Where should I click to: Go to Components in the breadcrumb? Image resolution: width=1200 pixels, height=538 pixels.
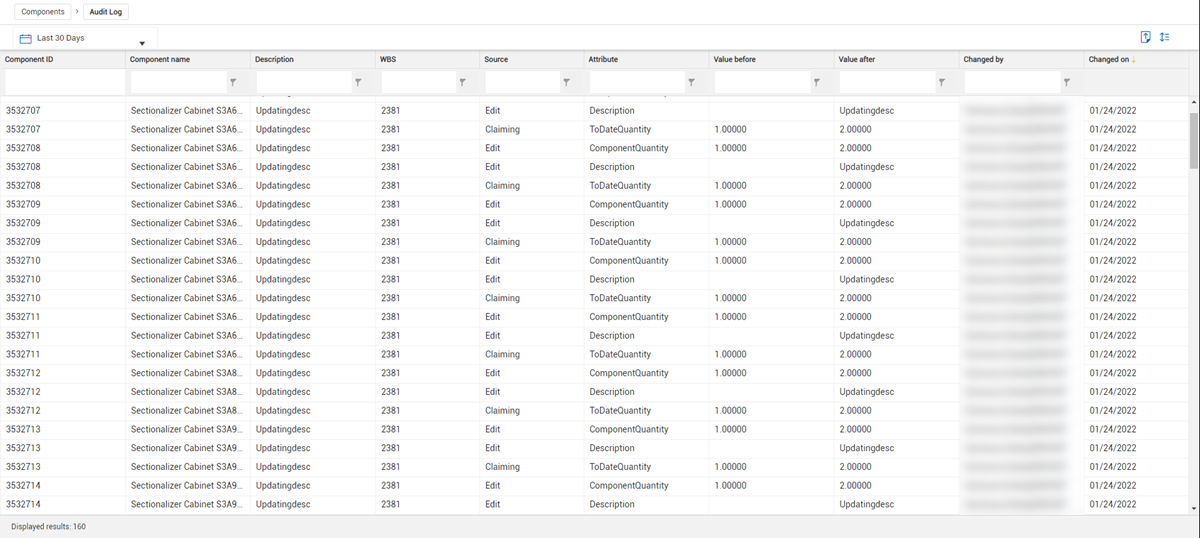[x=43, y=12]
